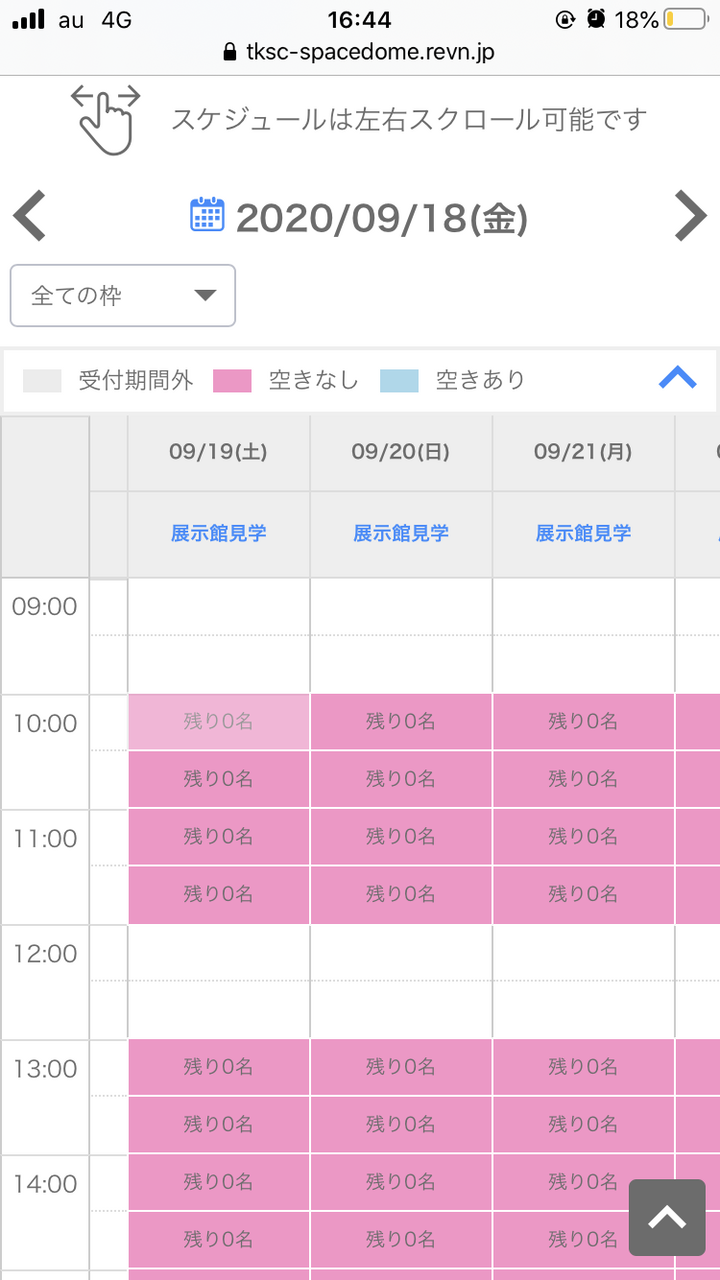Viewport: 720px width, 1280px height.
Task: Go to next date with right arrow
Action: (x=690, y=217)
